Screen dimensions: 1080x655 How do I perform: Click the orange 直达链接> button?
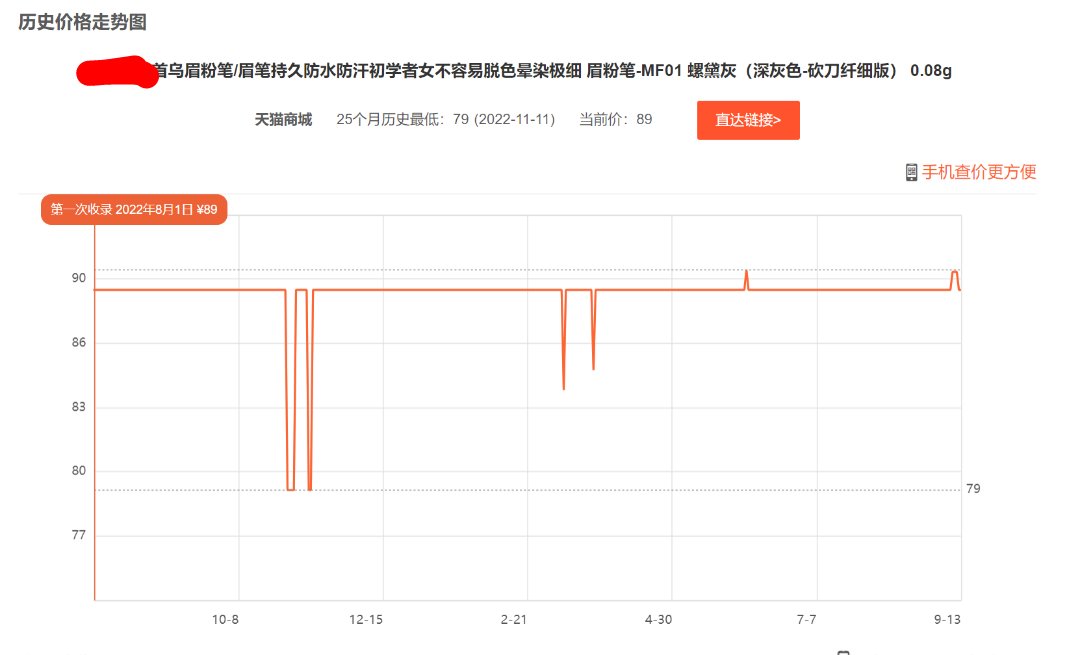click(x=748, y=120)
